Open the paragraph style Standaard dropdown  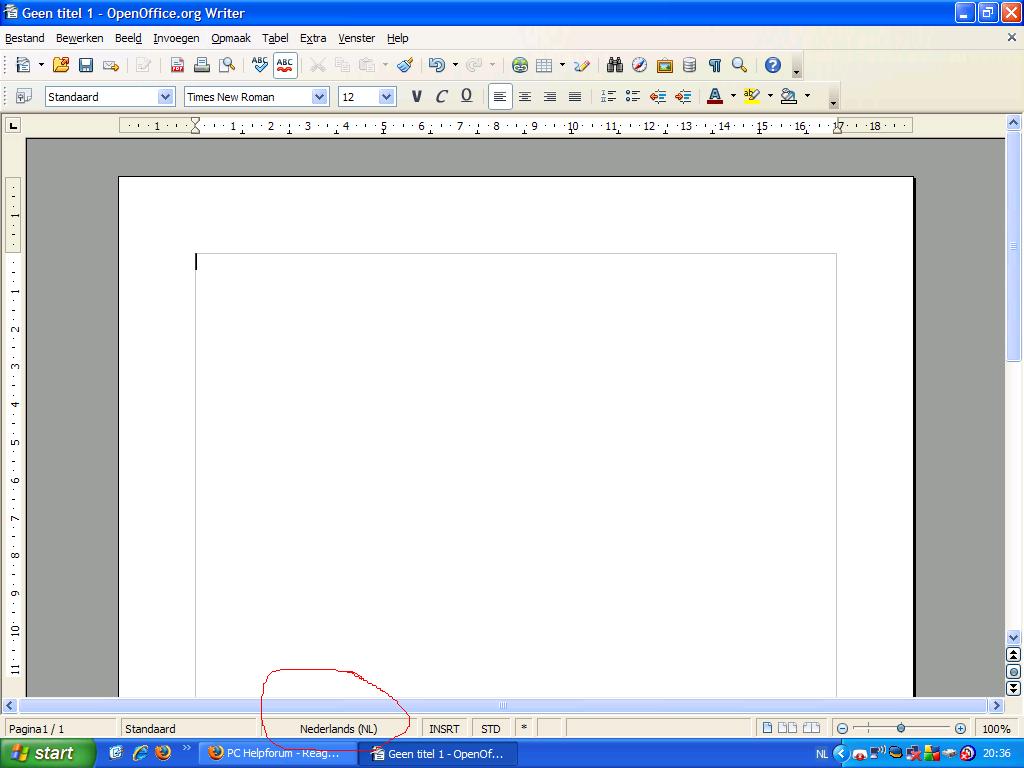coord(166,97)
